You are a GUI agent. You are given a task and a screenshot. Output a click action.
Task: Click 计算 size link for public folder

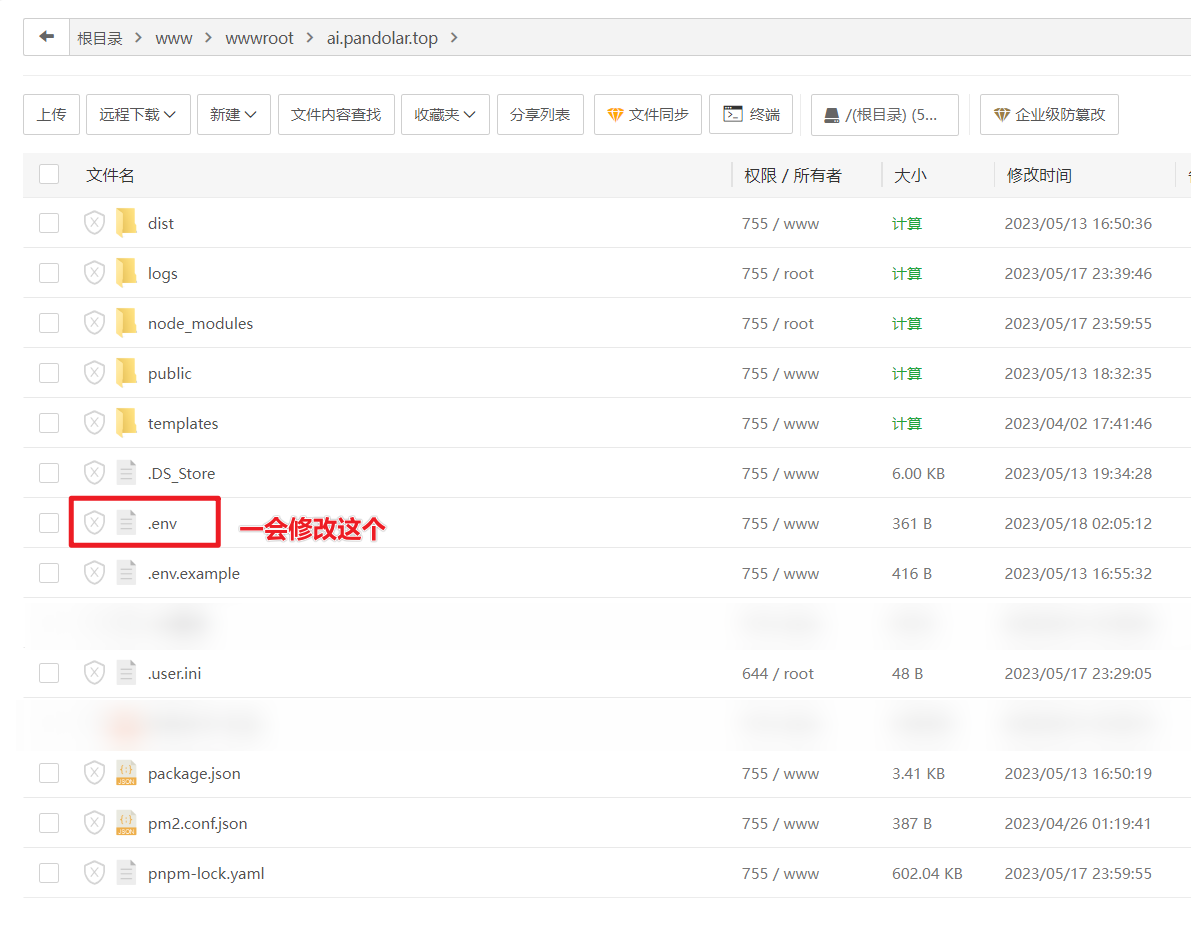click(x=906, y=373)
